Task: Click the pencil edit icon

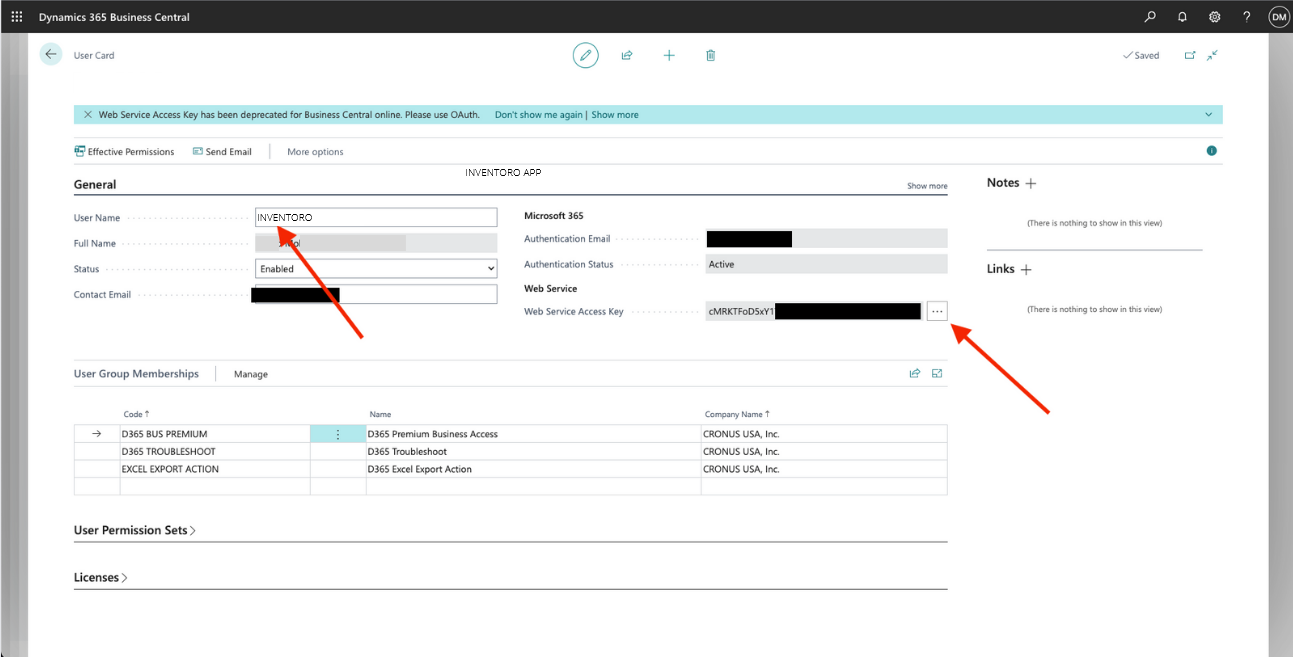Action: [x=585, y=55]
